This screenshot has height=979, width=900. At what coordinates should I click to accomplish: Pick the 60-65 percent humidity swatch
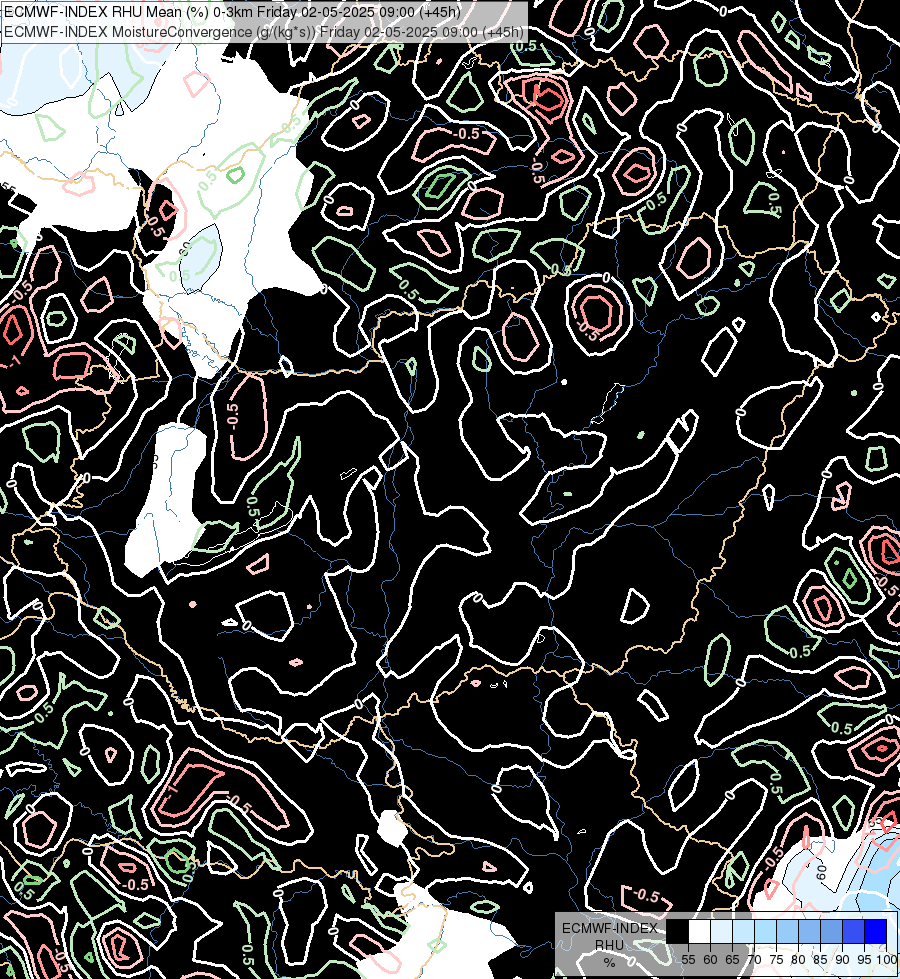(721, 931)
